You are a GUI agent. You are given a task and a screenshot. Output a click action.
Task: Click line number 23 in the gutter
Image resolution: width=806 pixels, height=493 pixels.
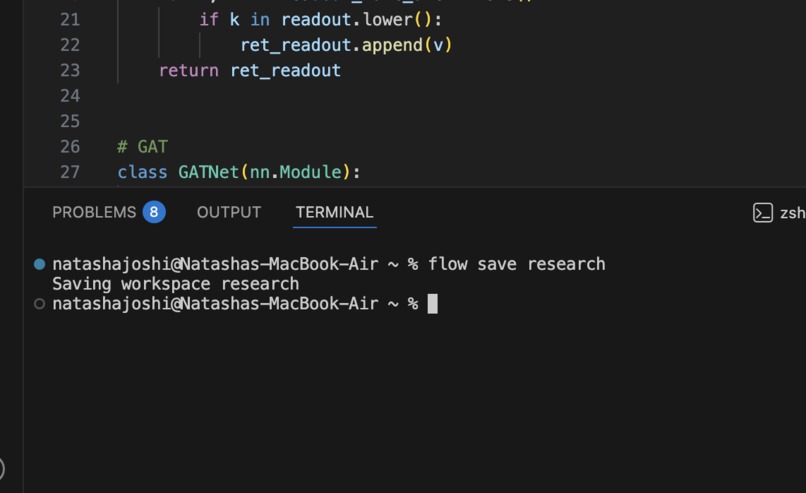(70, 70)
